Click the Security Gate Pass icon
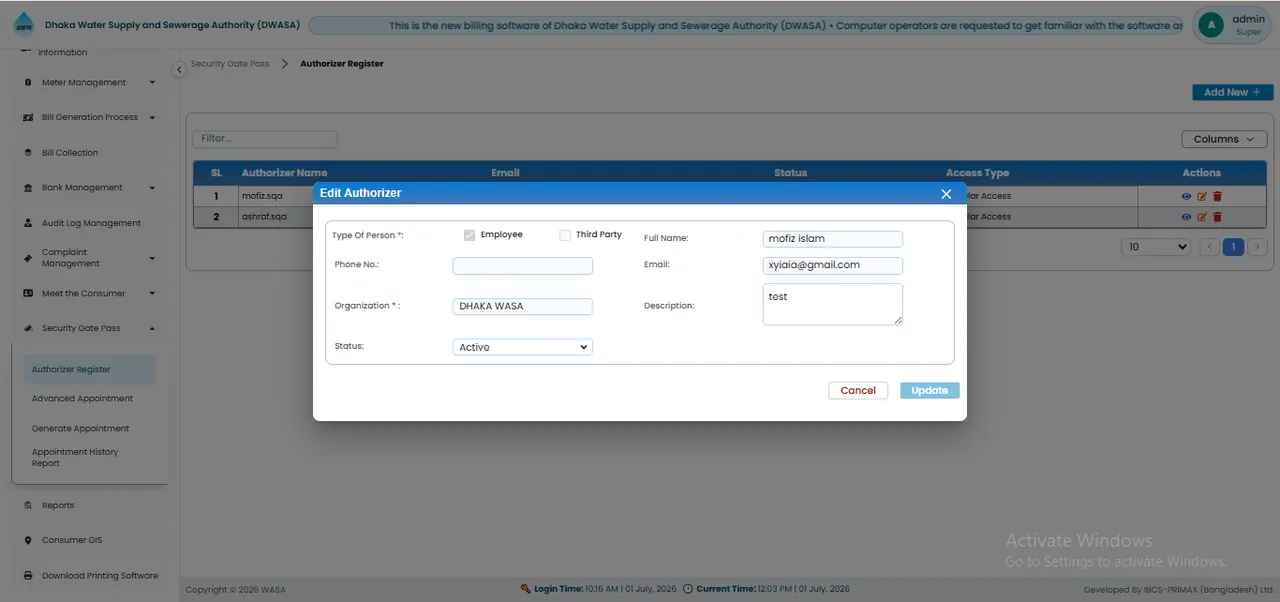This screenshot has height=602, width=1280. point(28,329)
